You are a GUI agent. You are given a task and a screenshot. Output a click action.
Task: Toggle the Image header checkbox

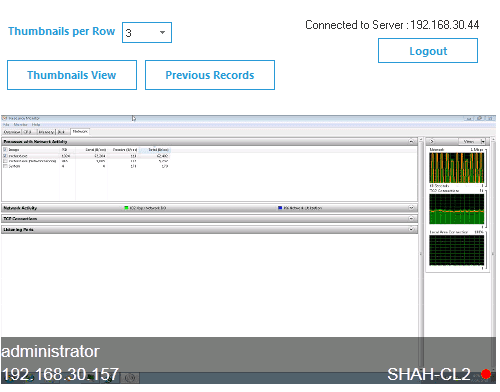(5, 150)
